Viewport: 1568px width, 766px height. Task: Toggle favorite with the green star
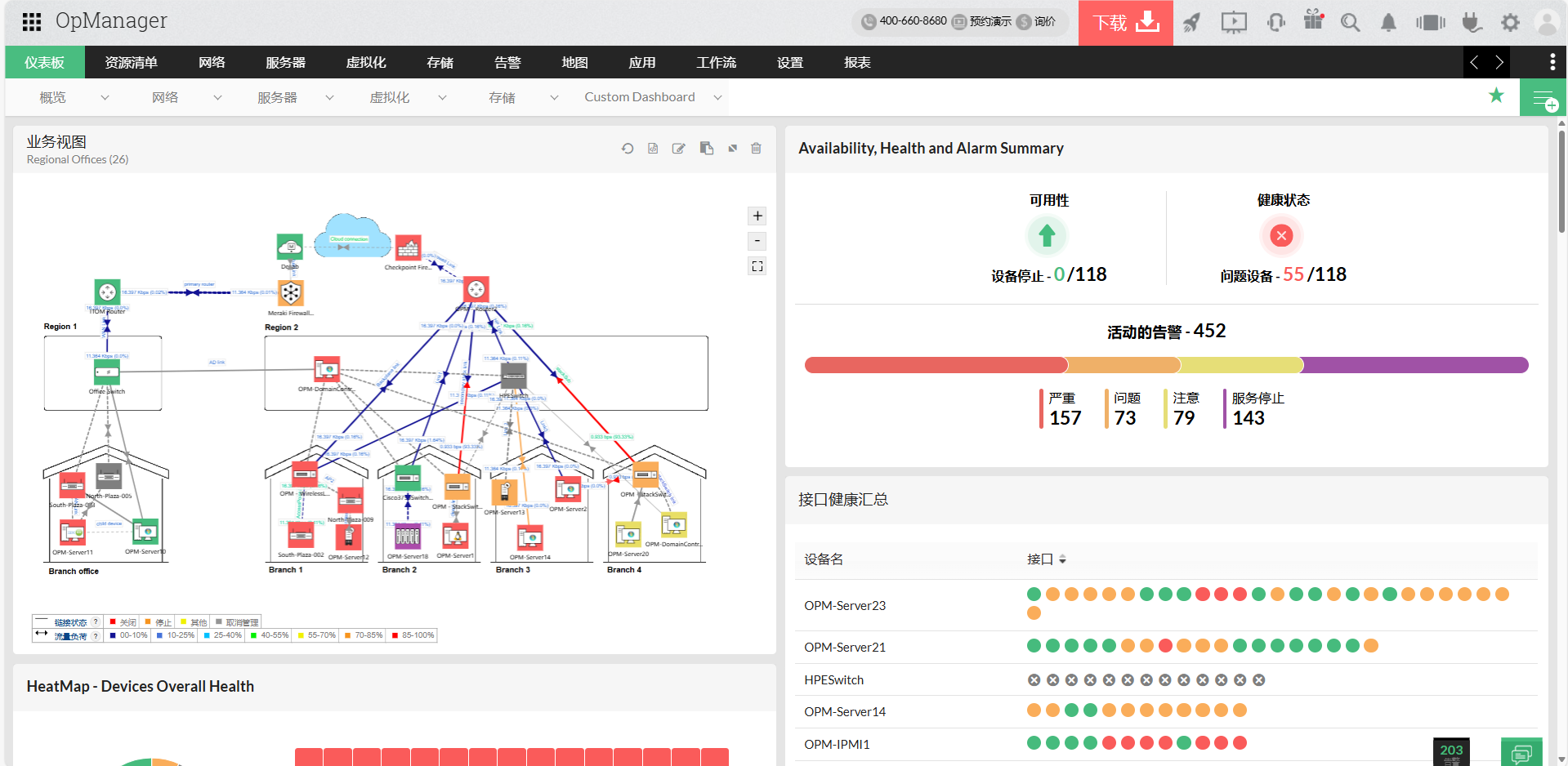[1496, 96]
